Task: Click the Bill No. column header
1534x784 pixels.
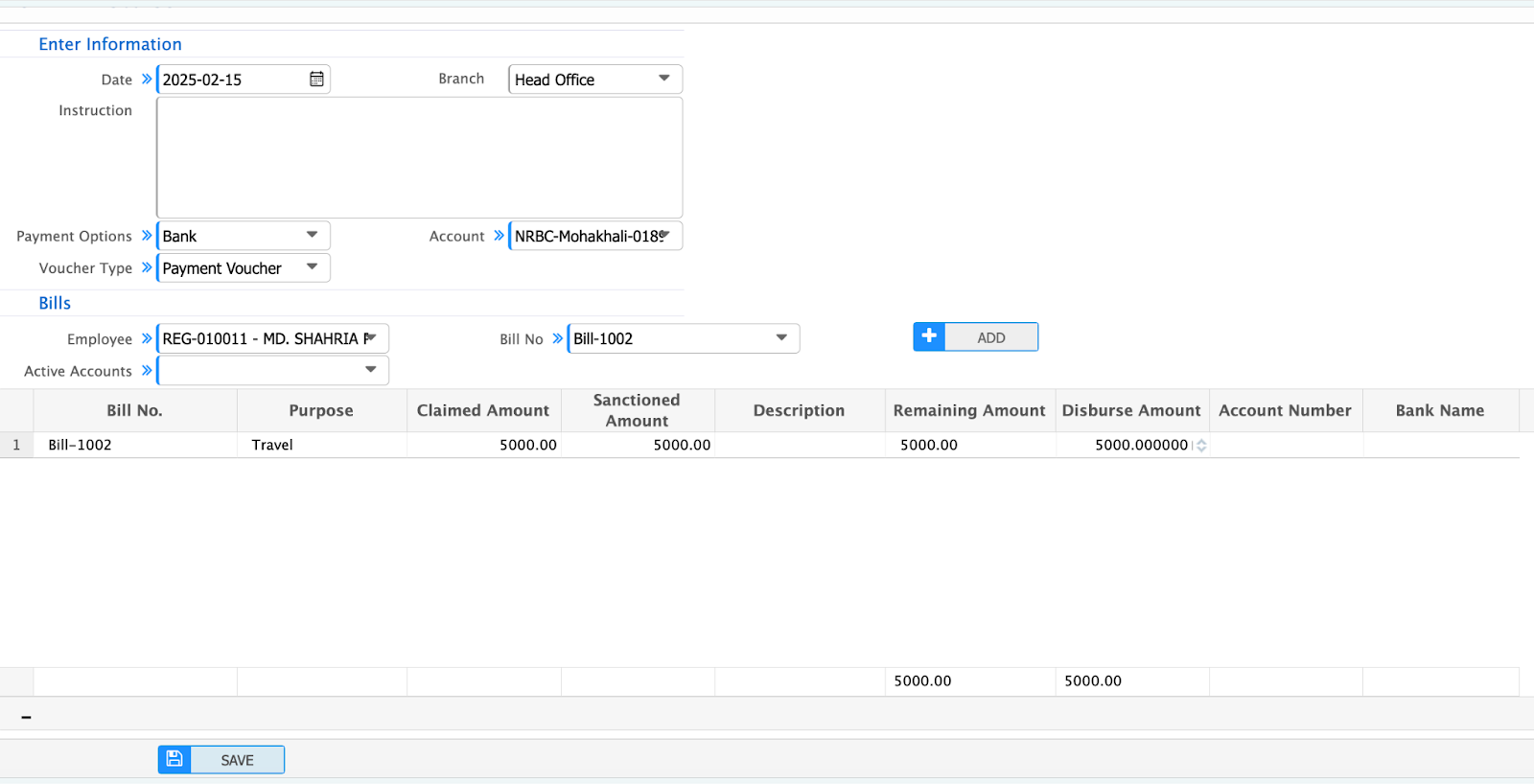Action: click(x=134, y=410)
